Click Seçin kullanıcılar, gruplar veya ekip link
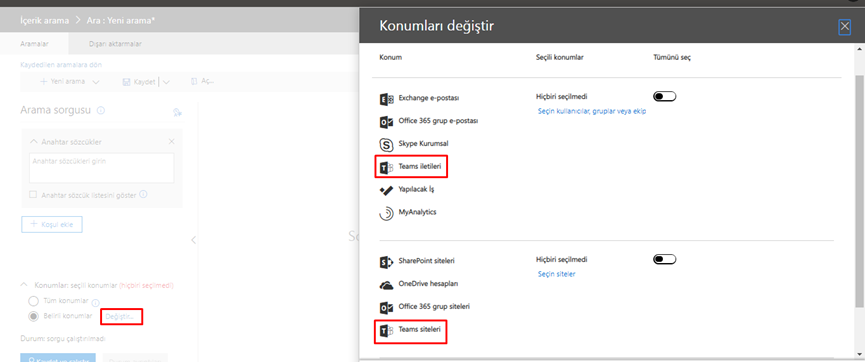This screenshot has height=362, width=865. 591,111
